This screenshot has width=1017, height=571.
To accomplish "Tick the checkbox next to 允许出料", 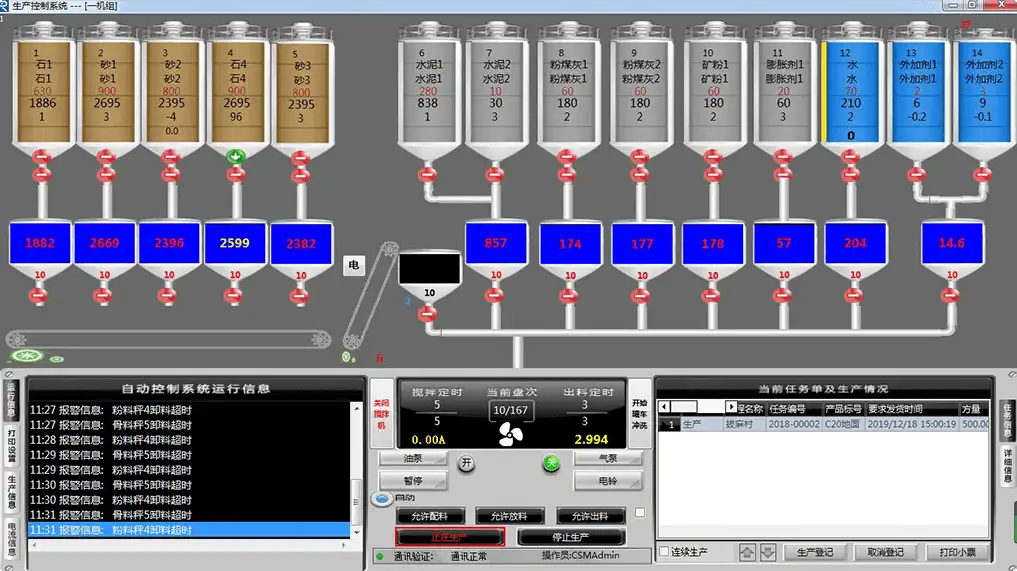I will (x=640, y=513).
